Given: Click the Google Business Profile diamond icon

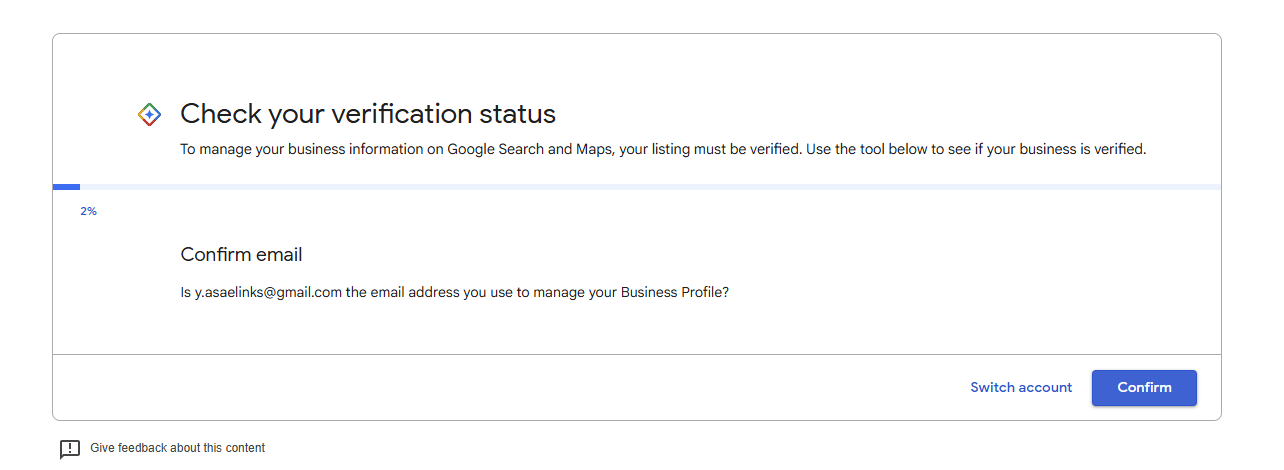Looking at the screenshot, I should [149, 115].
